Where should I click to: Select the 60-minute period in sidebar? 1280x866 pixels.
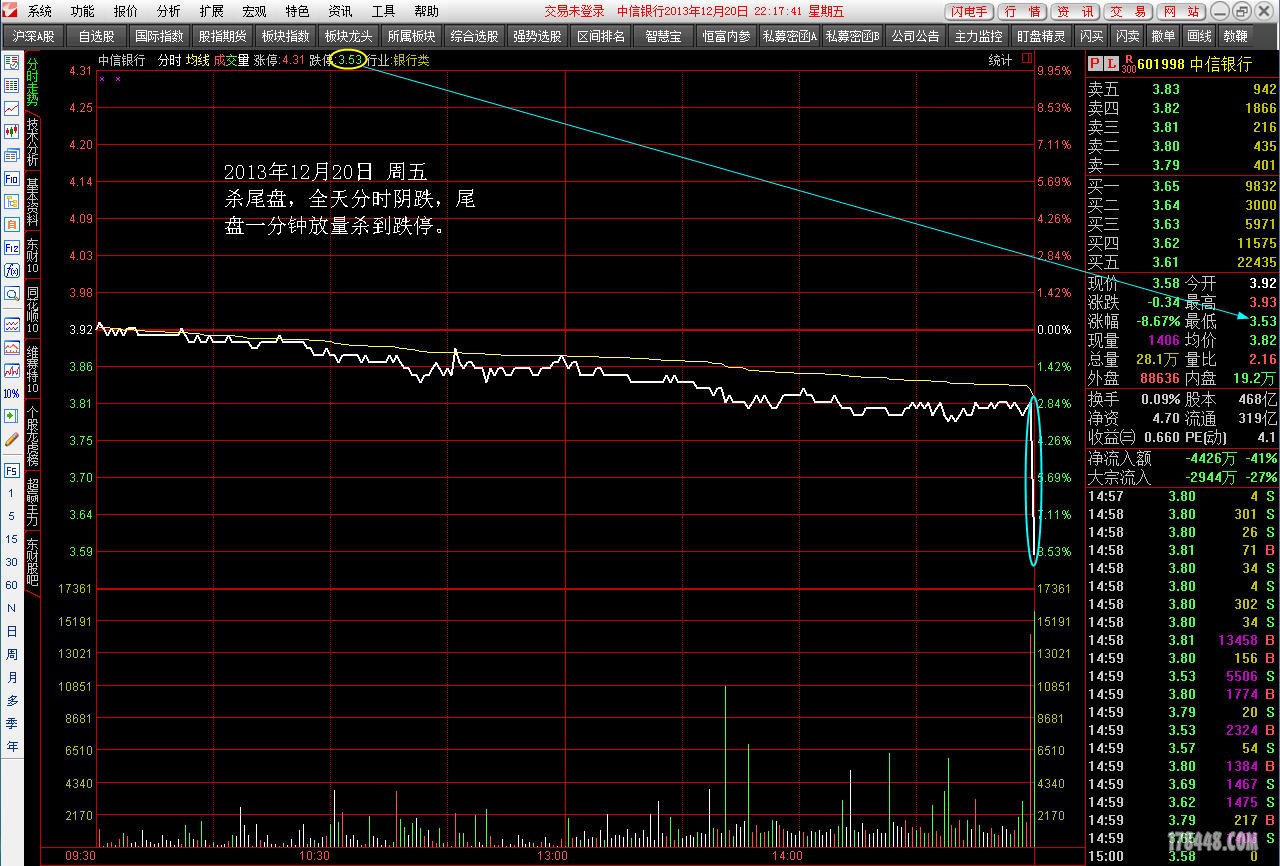(12, 585)
